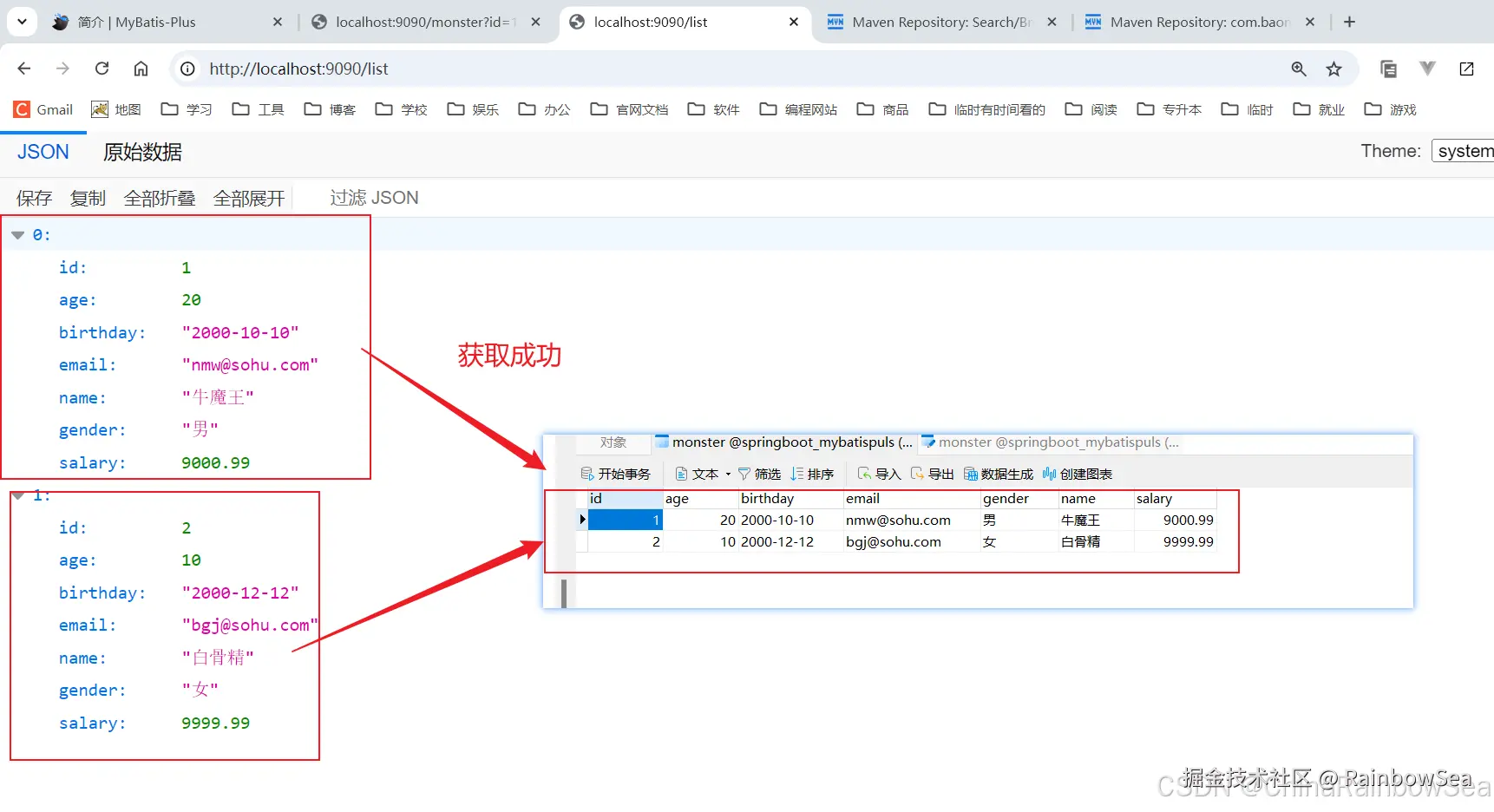
Task: Open a new browser tab
Action: click(x=1349, y=22)
